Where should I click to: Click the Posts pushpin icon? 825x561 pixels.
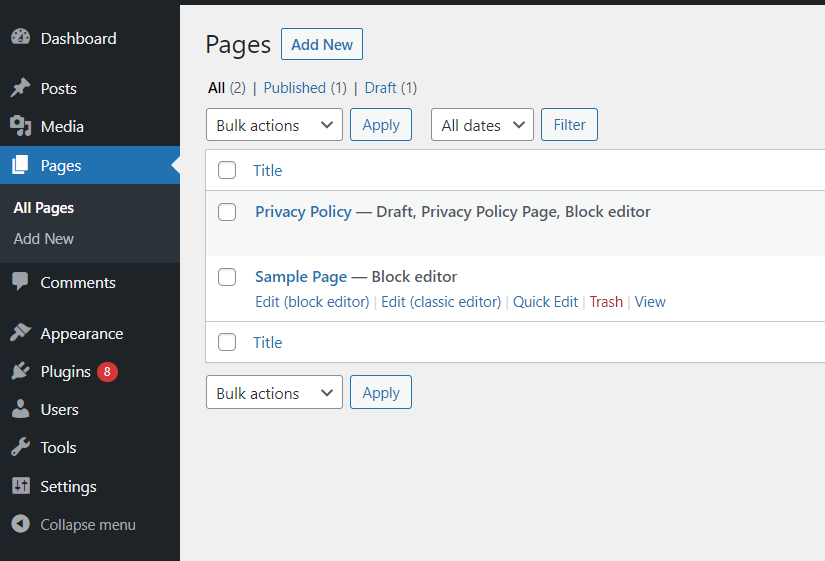click(x=21, y=88)
